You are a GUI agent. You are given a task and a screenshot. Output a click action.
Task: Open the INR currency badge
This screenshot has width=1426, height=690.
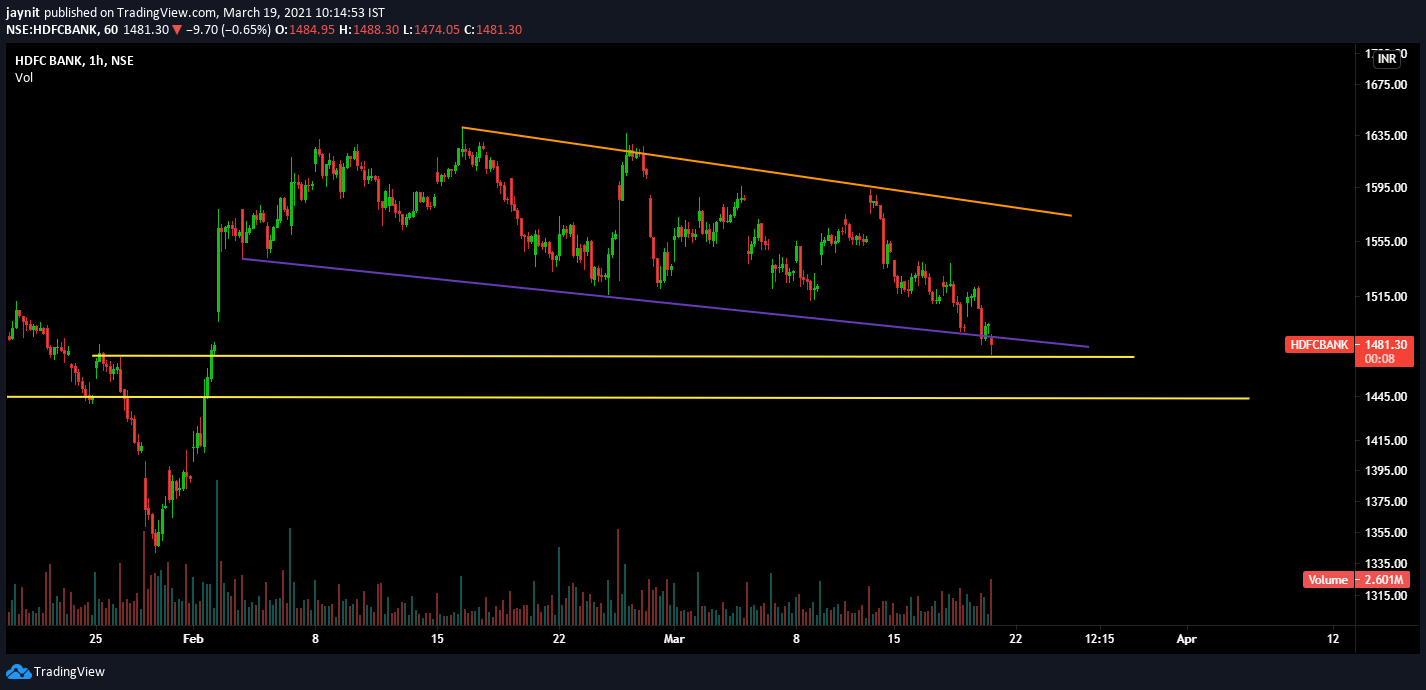(x=1387, y=59)
